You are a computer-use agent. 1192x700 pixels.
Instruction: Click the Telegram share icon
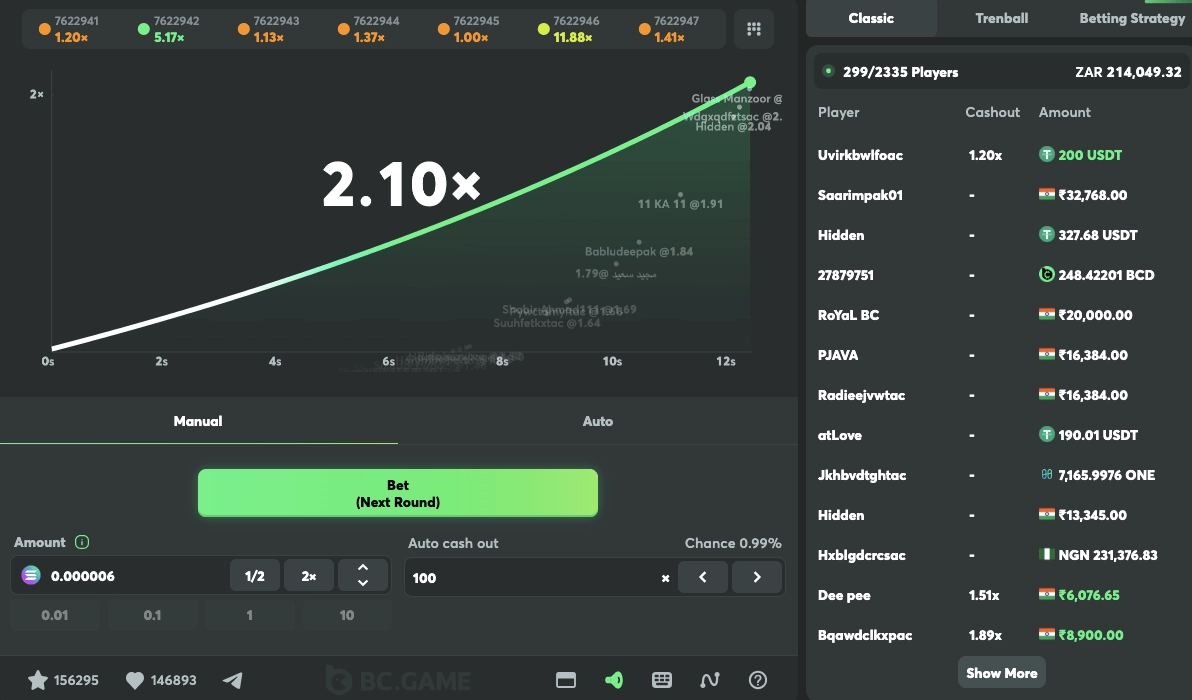point(233,679)
